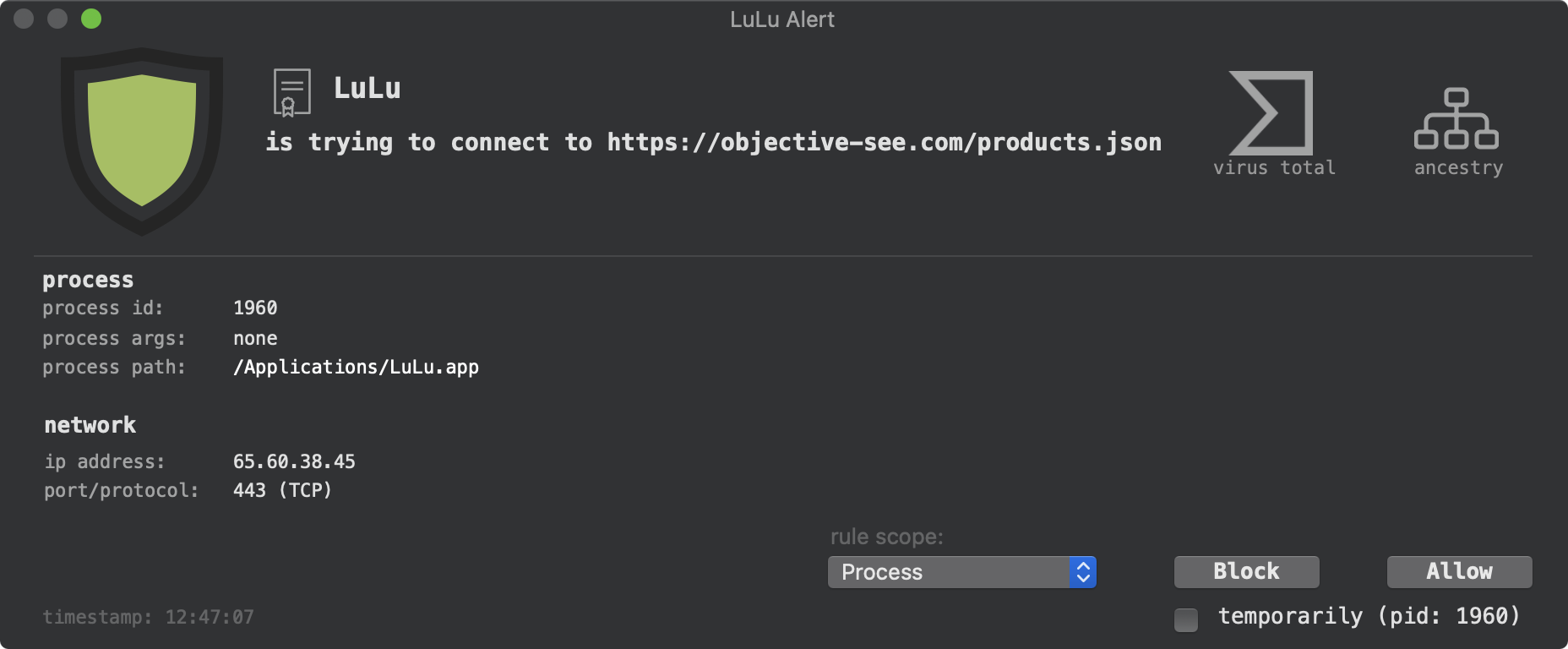1568x649 pixels.
Task: Click the virus total label
Action: point(1274,167)
